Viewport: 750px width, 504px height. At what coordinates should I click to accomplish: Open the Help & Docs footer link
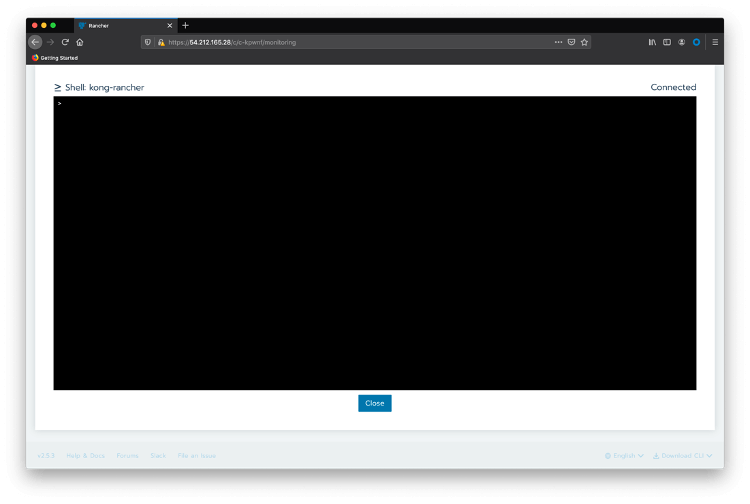click(85, 455)
